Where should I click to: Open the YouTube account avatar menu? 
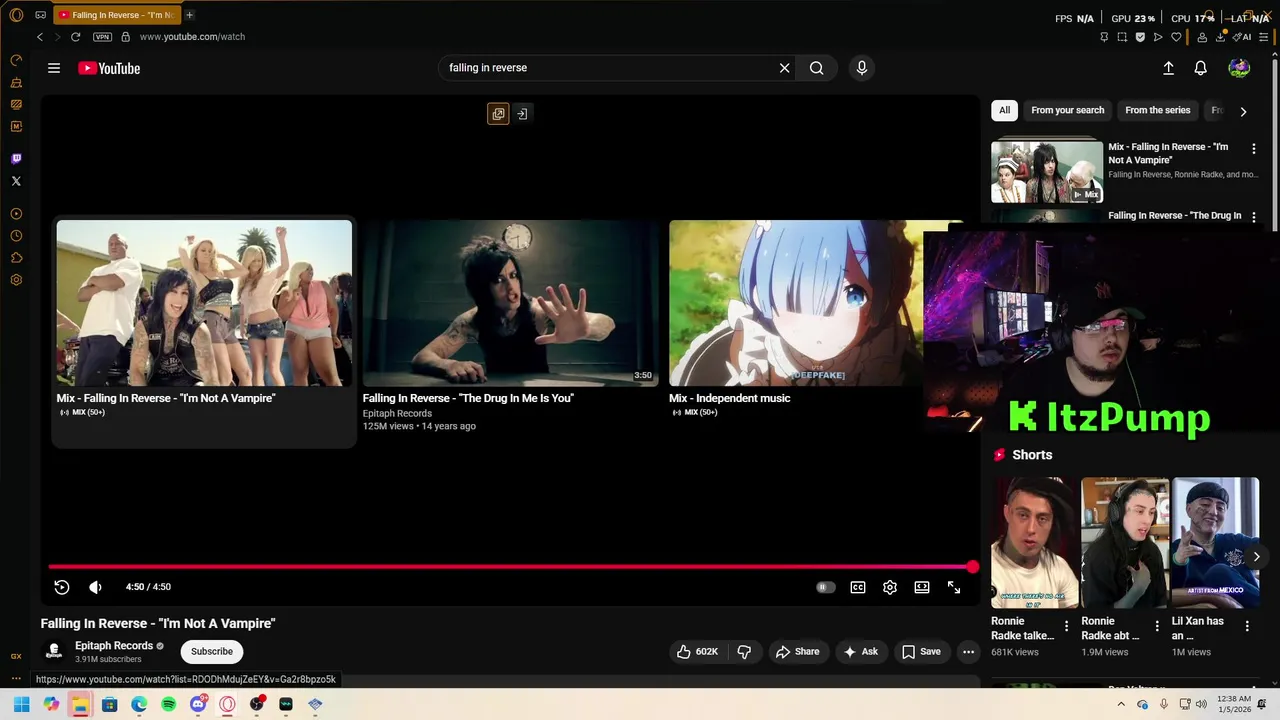pyautogui.click(x=1239, y=68)
